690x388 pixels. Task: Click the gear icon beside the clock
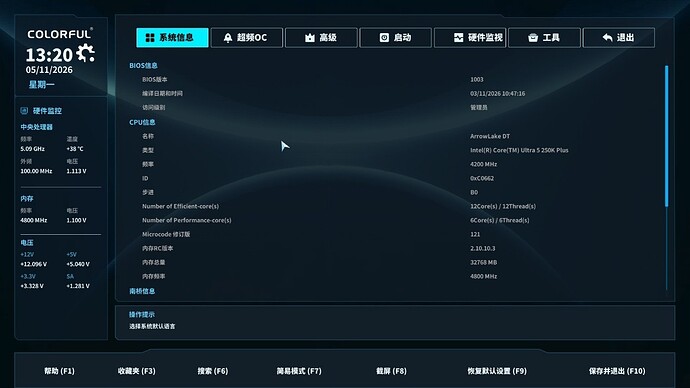point(85,53)
